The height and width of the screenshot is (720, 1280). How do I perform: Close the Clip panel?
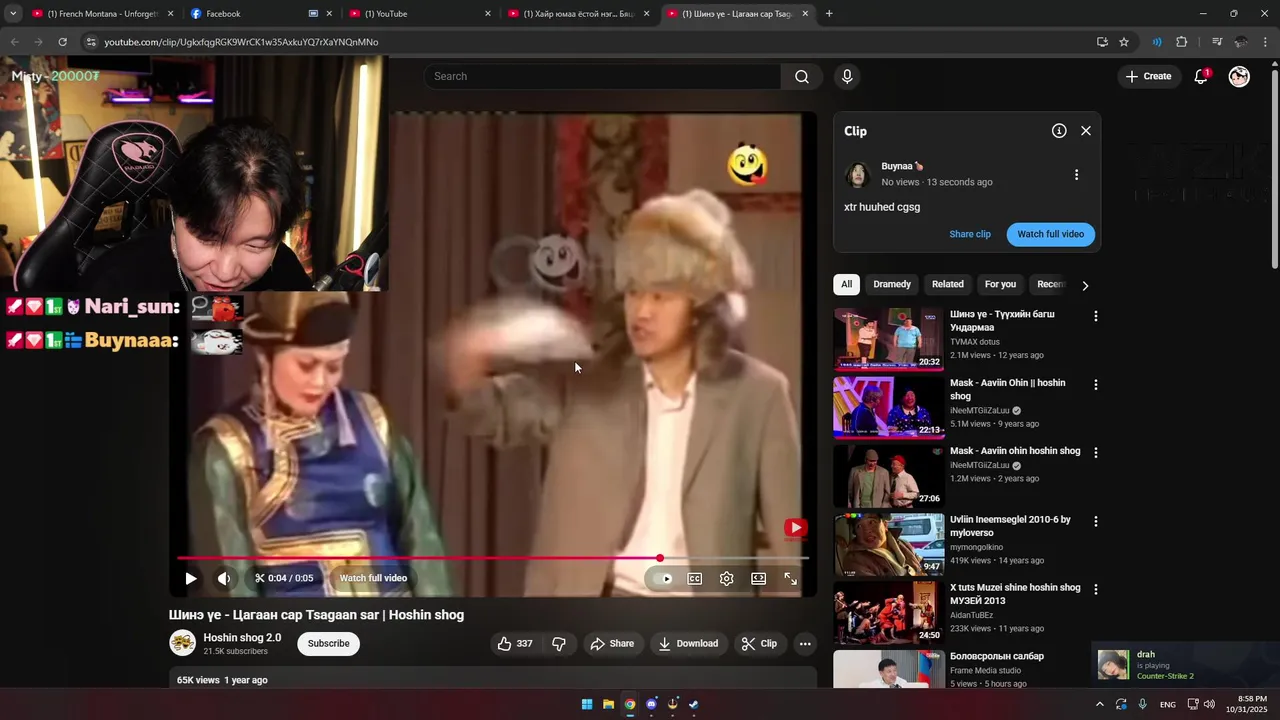click(x=1086, y=131)
